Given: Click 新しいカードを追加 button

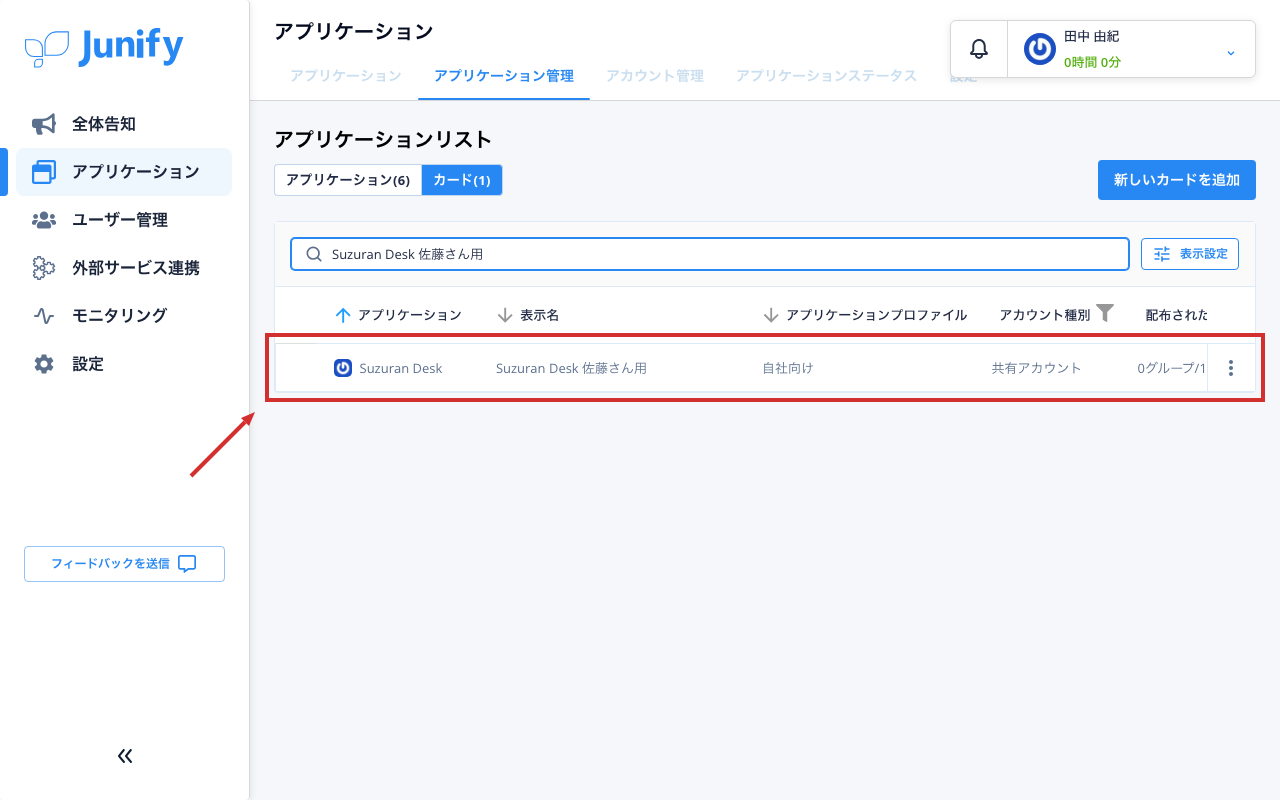Looking at the screenshot, I should (1177, 180).
